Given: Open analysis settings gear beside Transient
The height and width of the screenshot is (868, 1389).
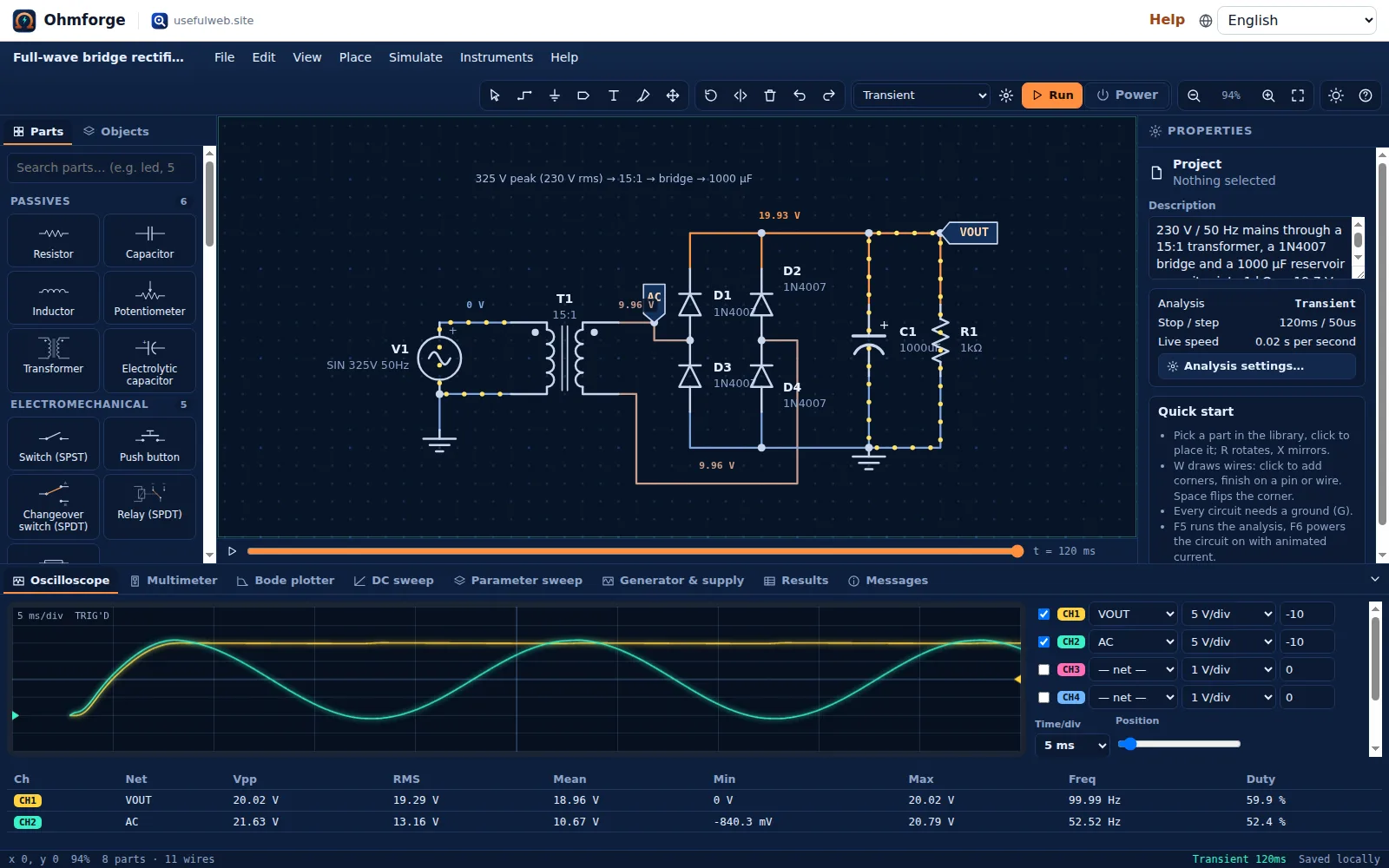Looking at the screenshot, I should (x=1006, y=95).
